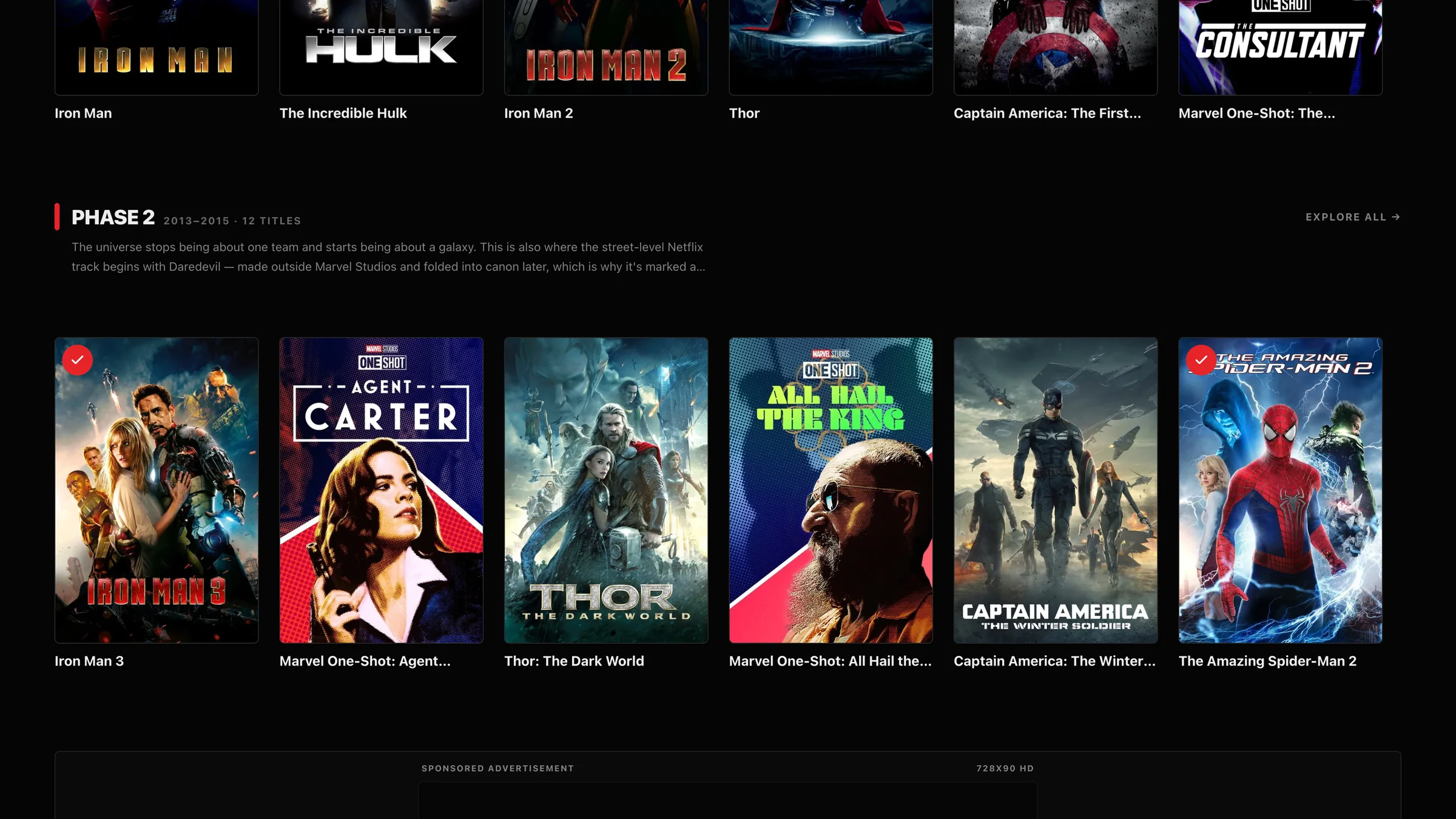Screen dimensions: 1456x819
Task: Open Captain America: The First Avenger poster
Action: (x=1056, y=47)
